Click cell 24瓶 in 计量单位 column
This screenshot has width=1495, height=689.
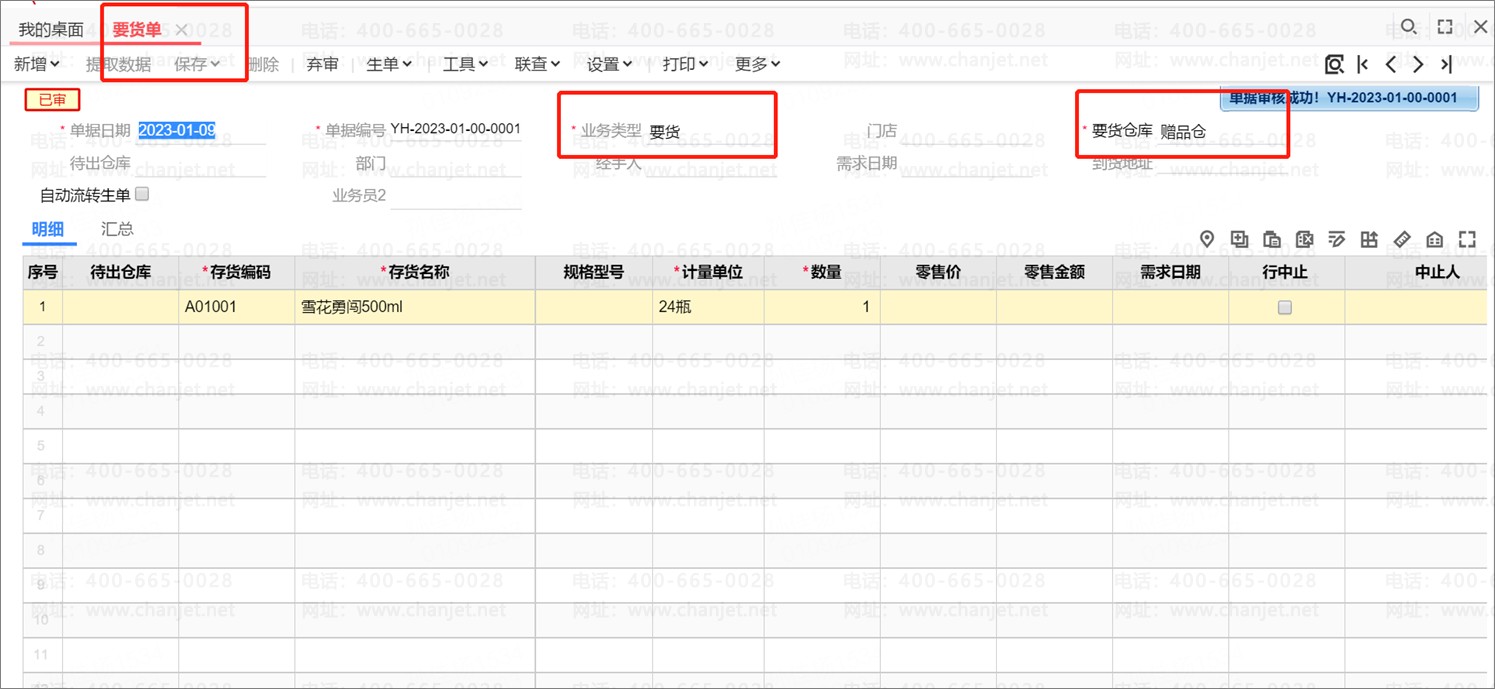click(708, 307)
